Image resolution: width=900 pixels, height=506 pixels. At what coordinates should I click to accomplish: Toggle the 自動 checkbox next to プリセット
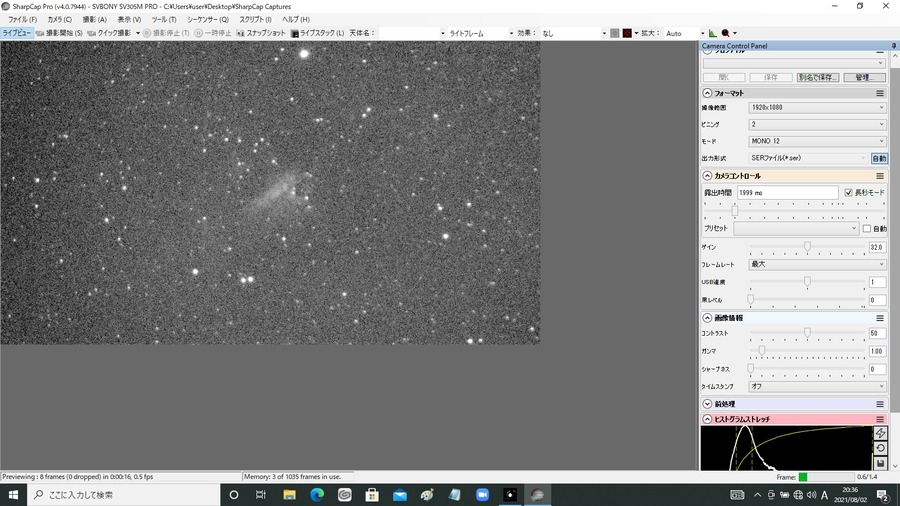tap(867, 229)
